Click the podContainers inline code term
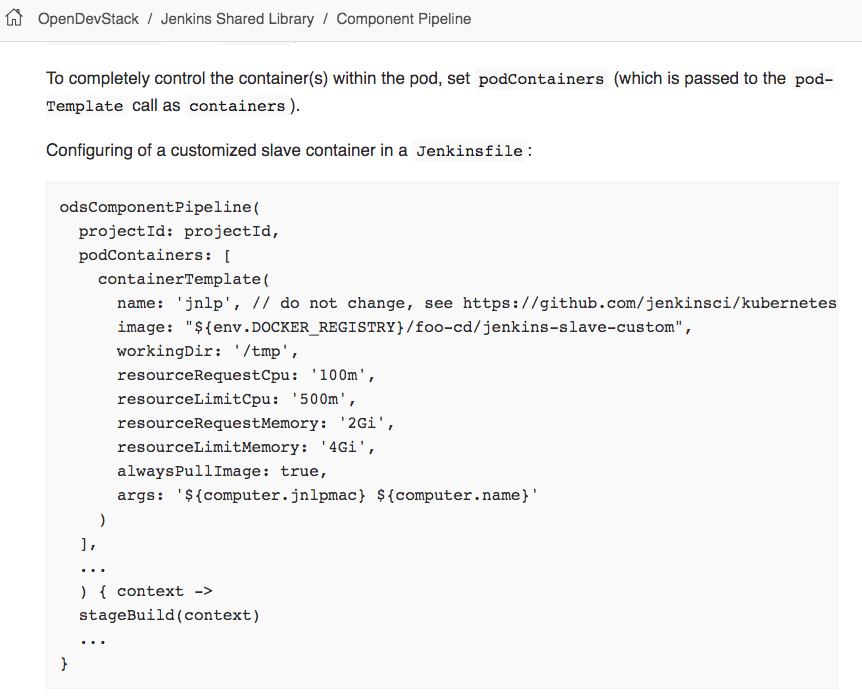Image resolution: width=862 pixels, height=697 pixels. point(540,78)
